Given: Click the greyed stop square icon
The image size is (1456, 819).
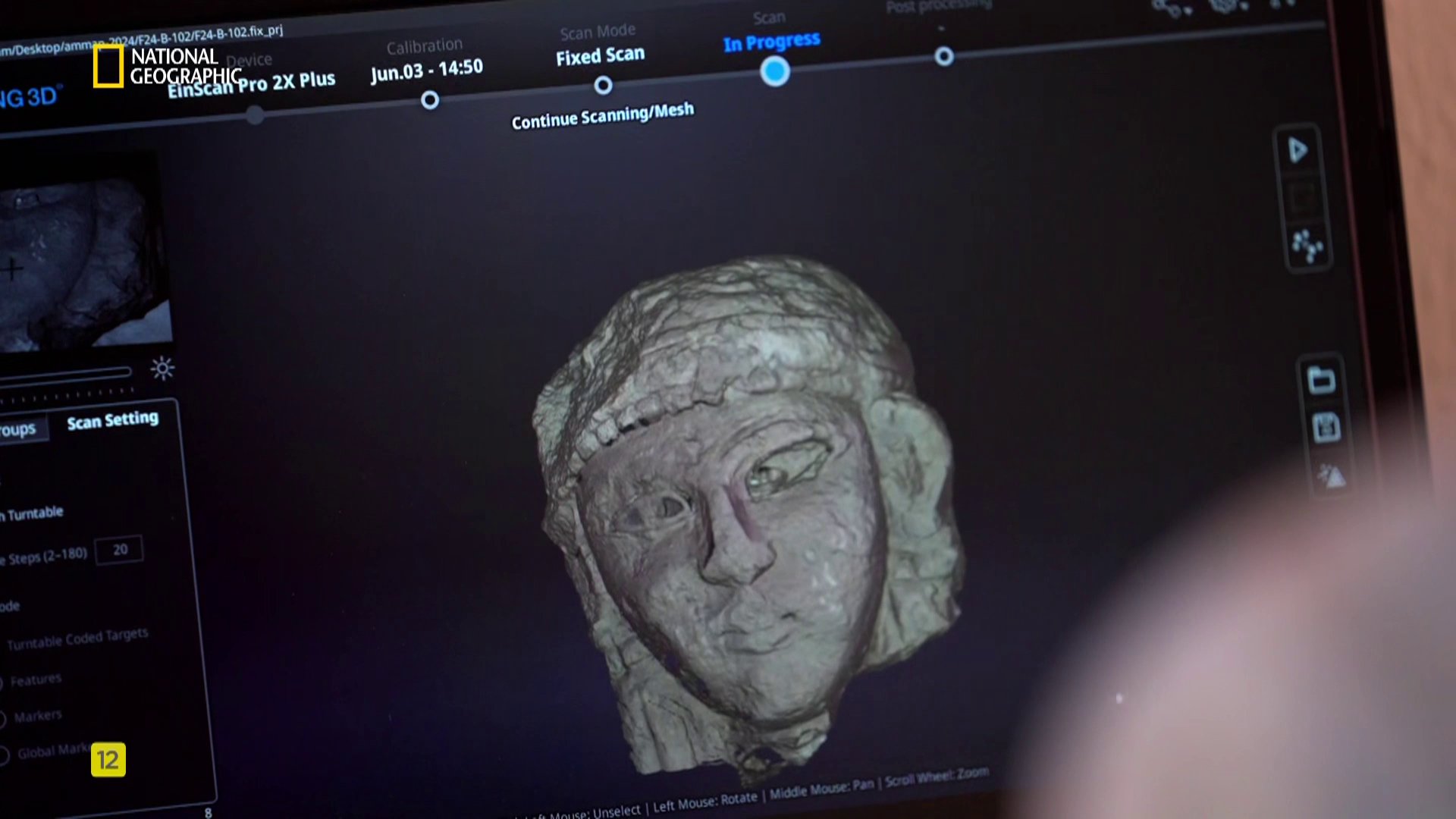Looking at the screenshot, I should click(x=1302, y=198).
